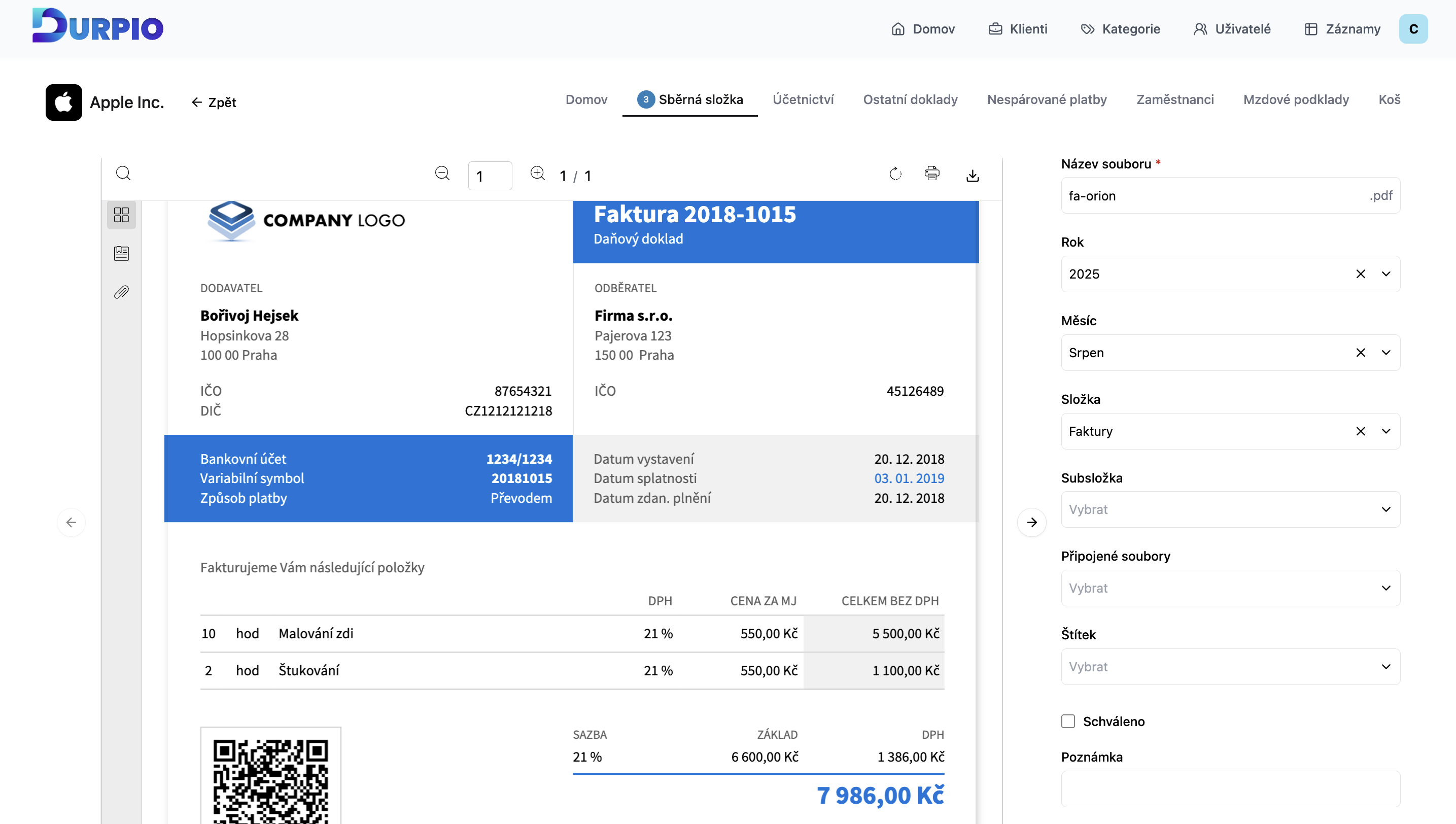Collapse the form with the right arrow button
The height and width of the screenshot is (824, 1456).
click(1032, 522)
